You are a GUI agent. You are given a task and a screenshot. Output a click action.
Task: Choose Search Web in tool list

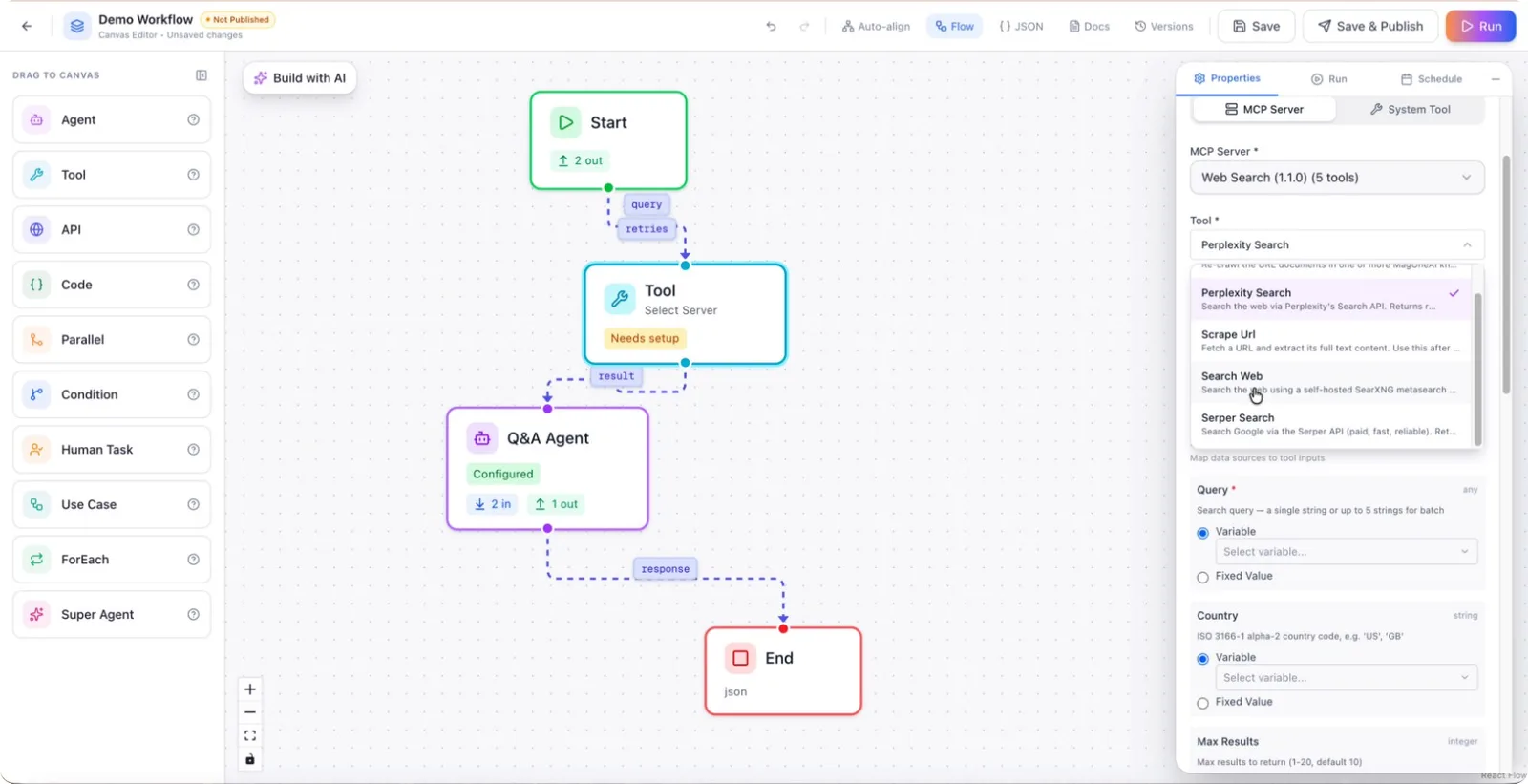point(1331,383)
